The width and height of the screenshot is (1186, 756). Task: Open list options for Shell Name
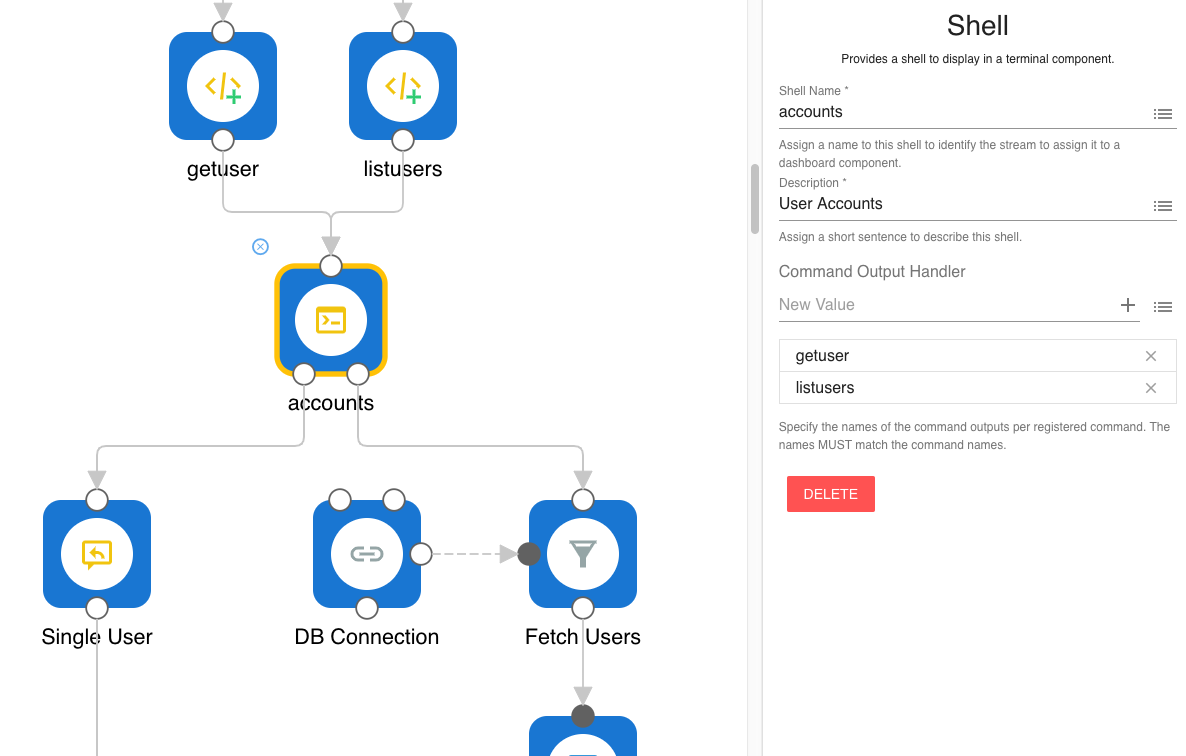pos(1162,114)
